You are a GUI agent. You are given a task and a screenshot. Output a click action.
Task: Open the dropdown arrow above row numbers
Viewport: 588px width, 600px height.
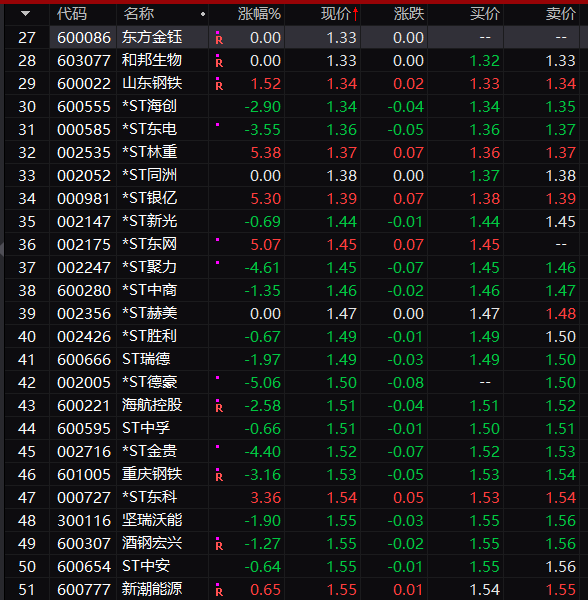pyautogui.click(x=26, y=14)
